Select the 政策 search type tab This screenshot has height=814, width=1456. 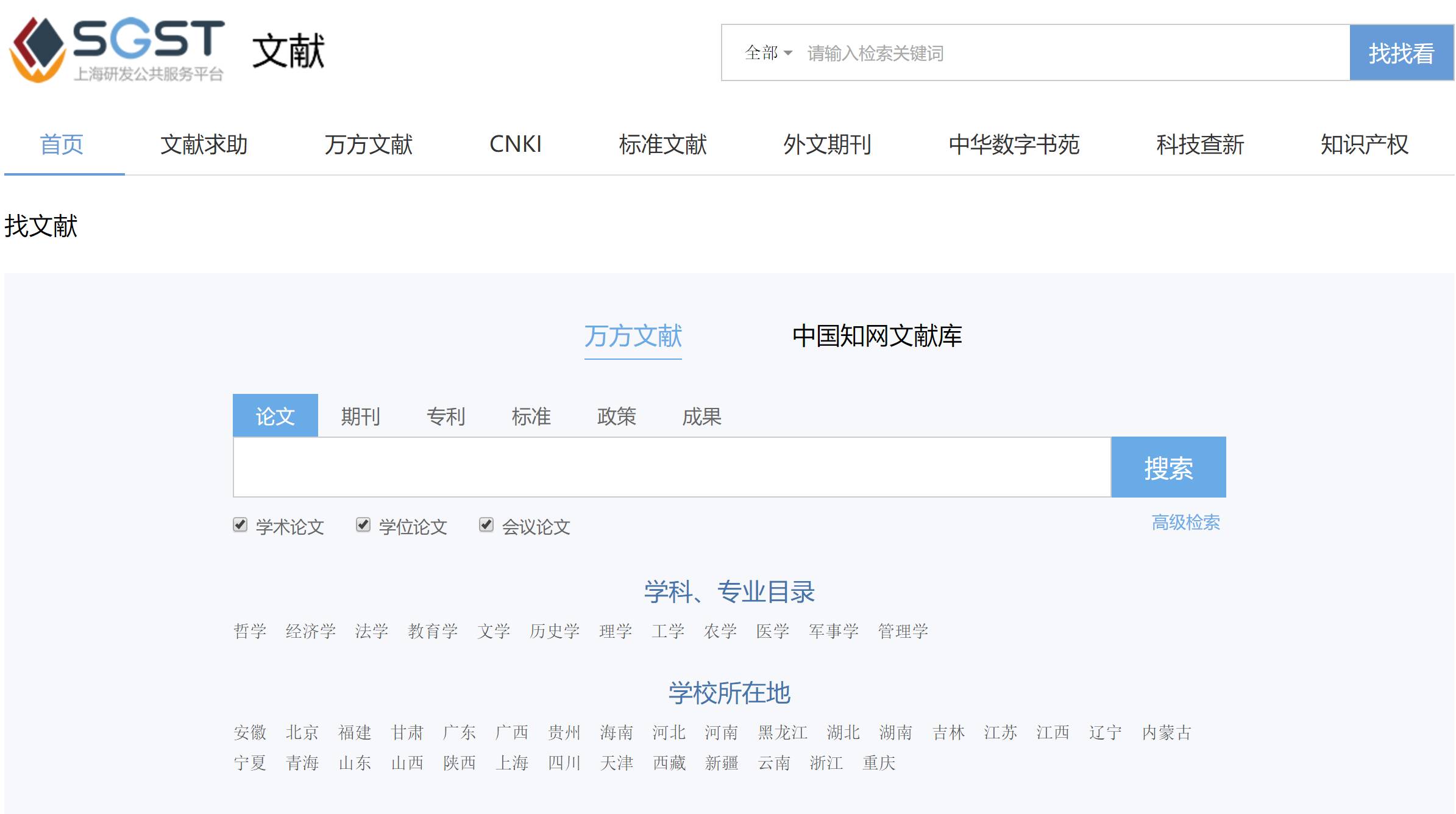[x=617, y=416]
